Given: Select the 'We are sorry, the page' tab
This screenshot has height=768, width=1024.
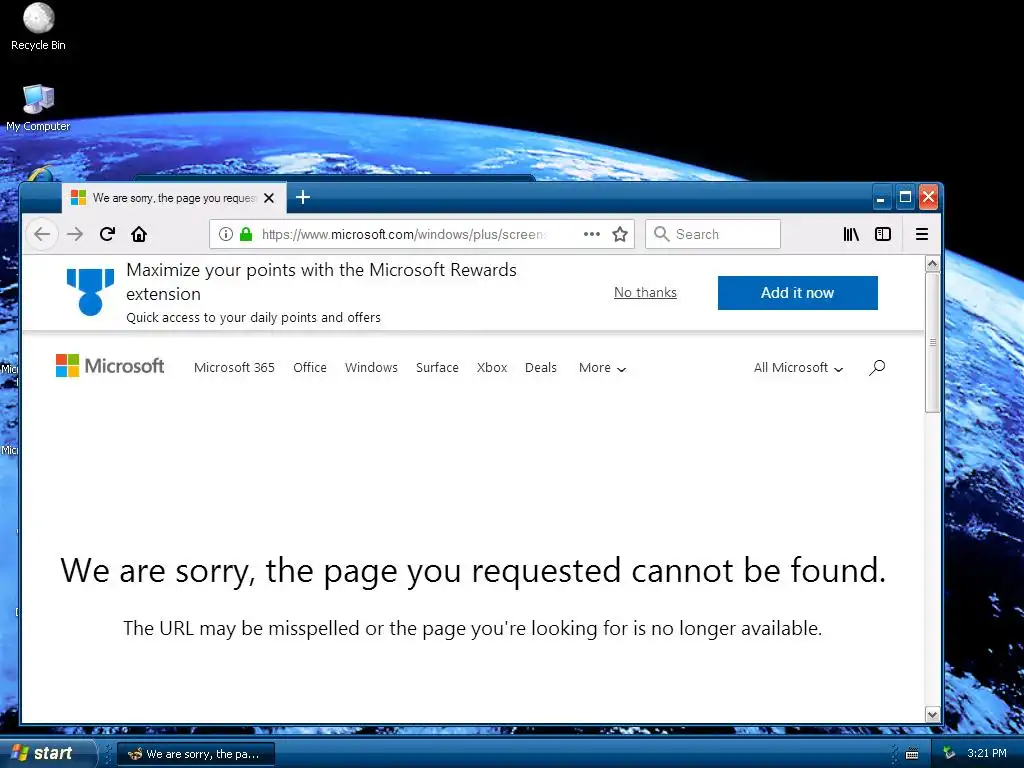Looking at the screenshot, I should [174, 198].
